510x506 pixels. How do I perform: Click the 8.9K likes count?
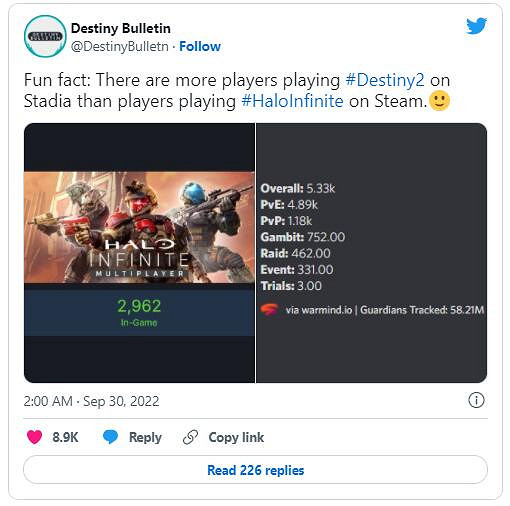pos(65,437)
